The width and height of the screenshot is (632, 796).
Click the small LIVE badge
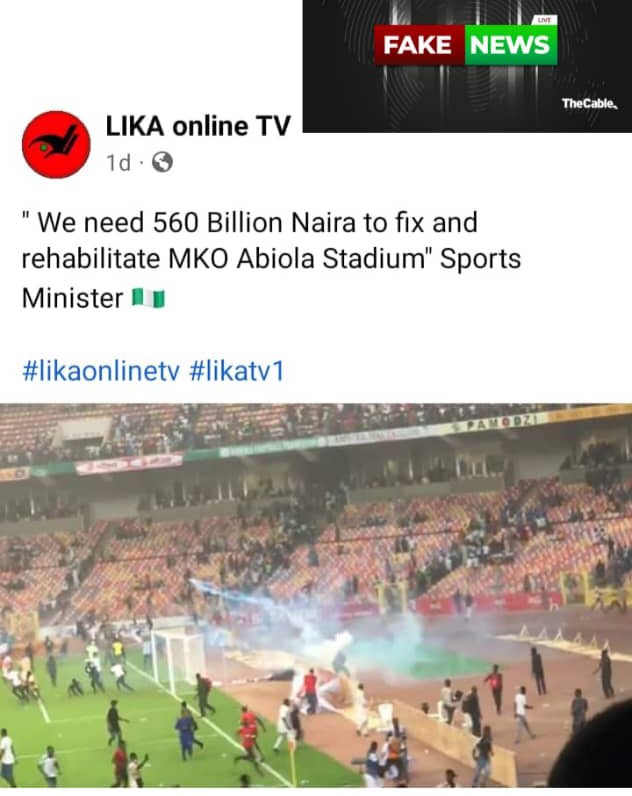pos(544,20)
